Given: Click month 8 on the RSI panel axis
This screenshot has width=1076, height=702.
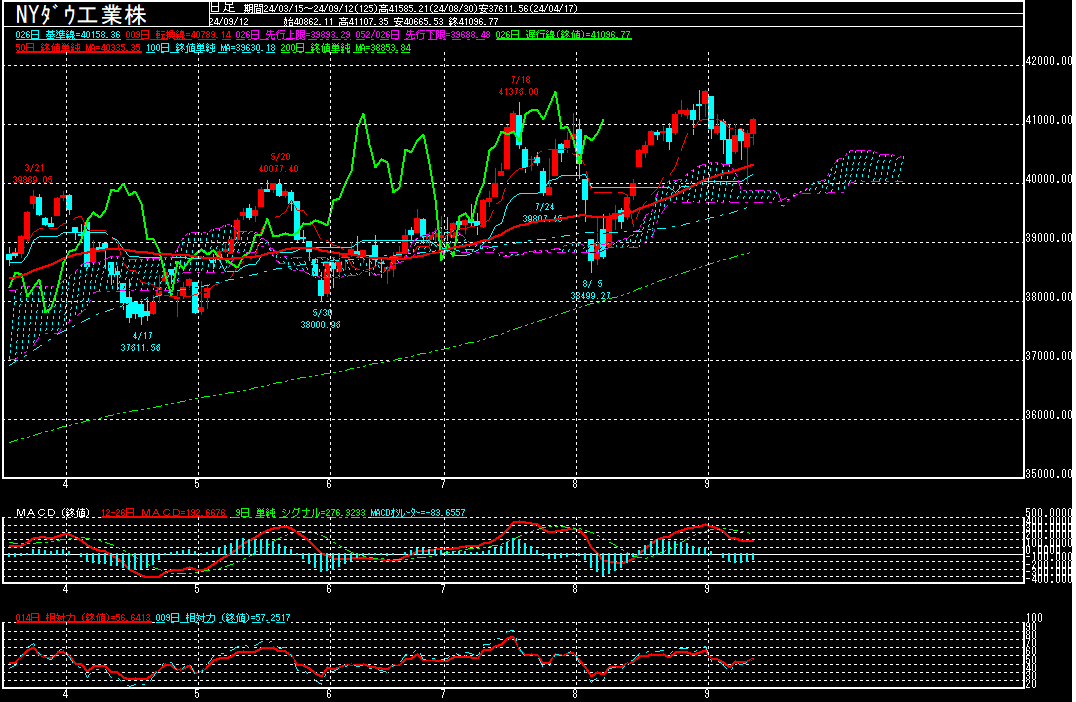Looking at the screenshot, I should (575, 694).
